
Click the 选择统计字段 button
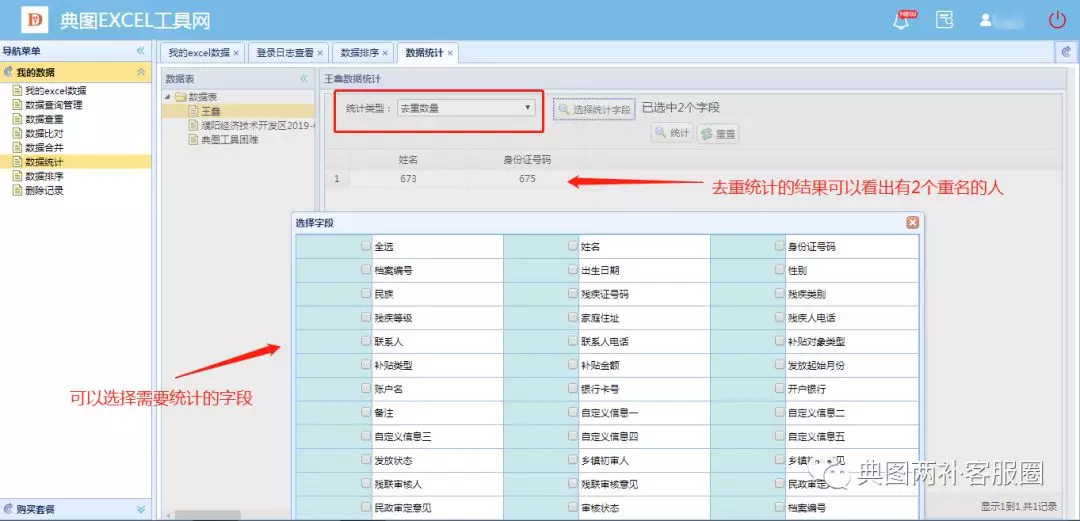(x=595, y=109)
